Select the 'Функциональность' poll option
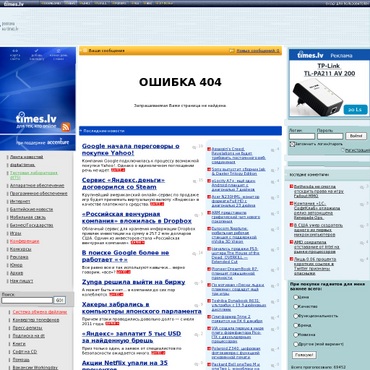The width and height of the screenshot is (370, 370). pos(295,316)
